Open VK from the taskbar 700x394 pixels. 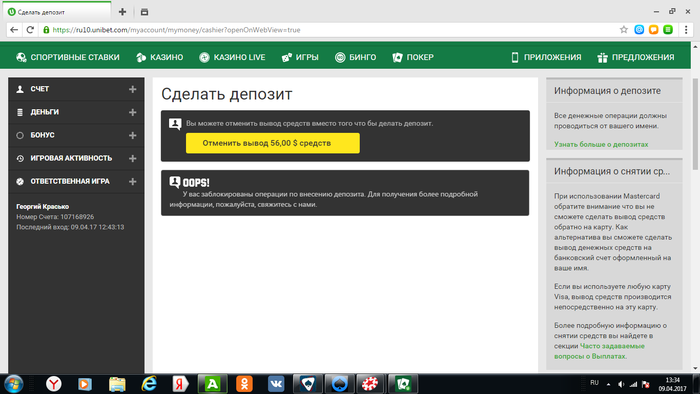[276, 384]
